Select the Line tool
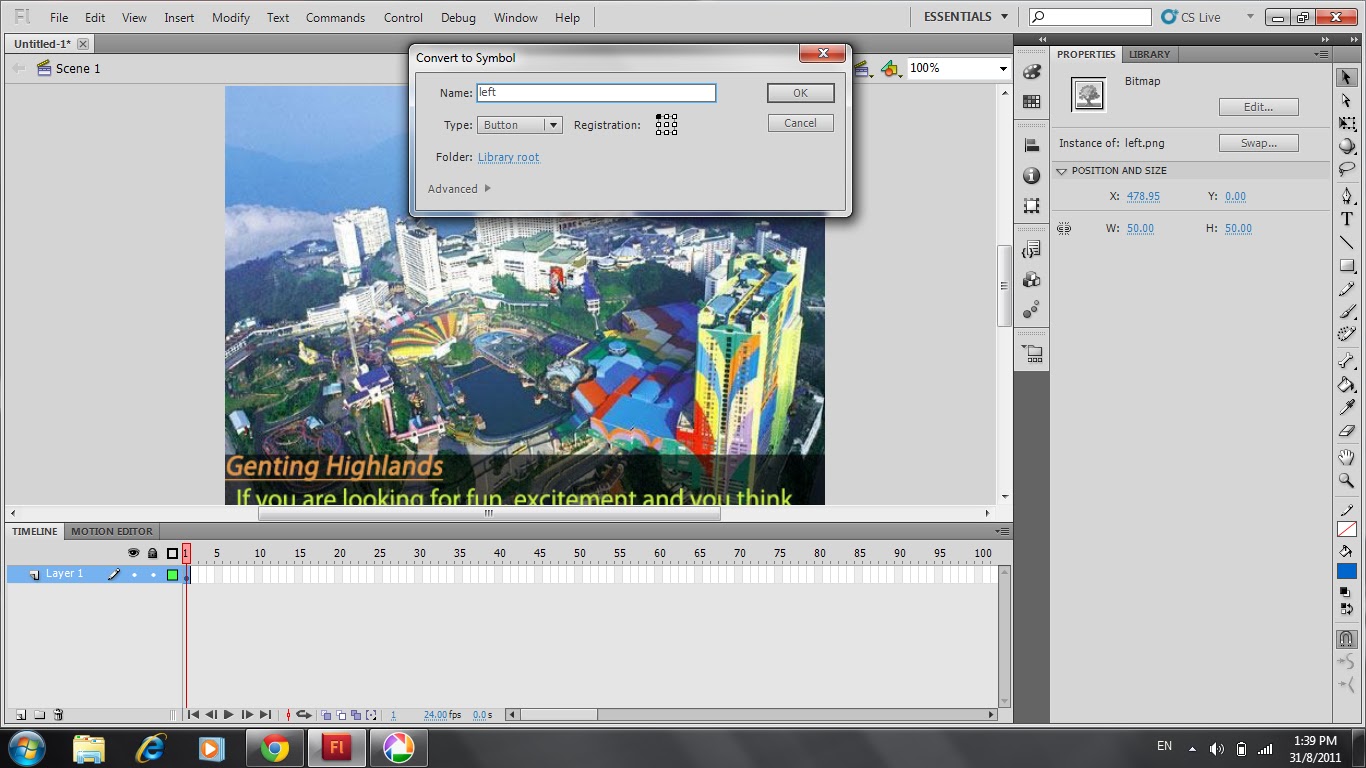The width and height of the screenshot is (1366, 768). click(1347, 242)
